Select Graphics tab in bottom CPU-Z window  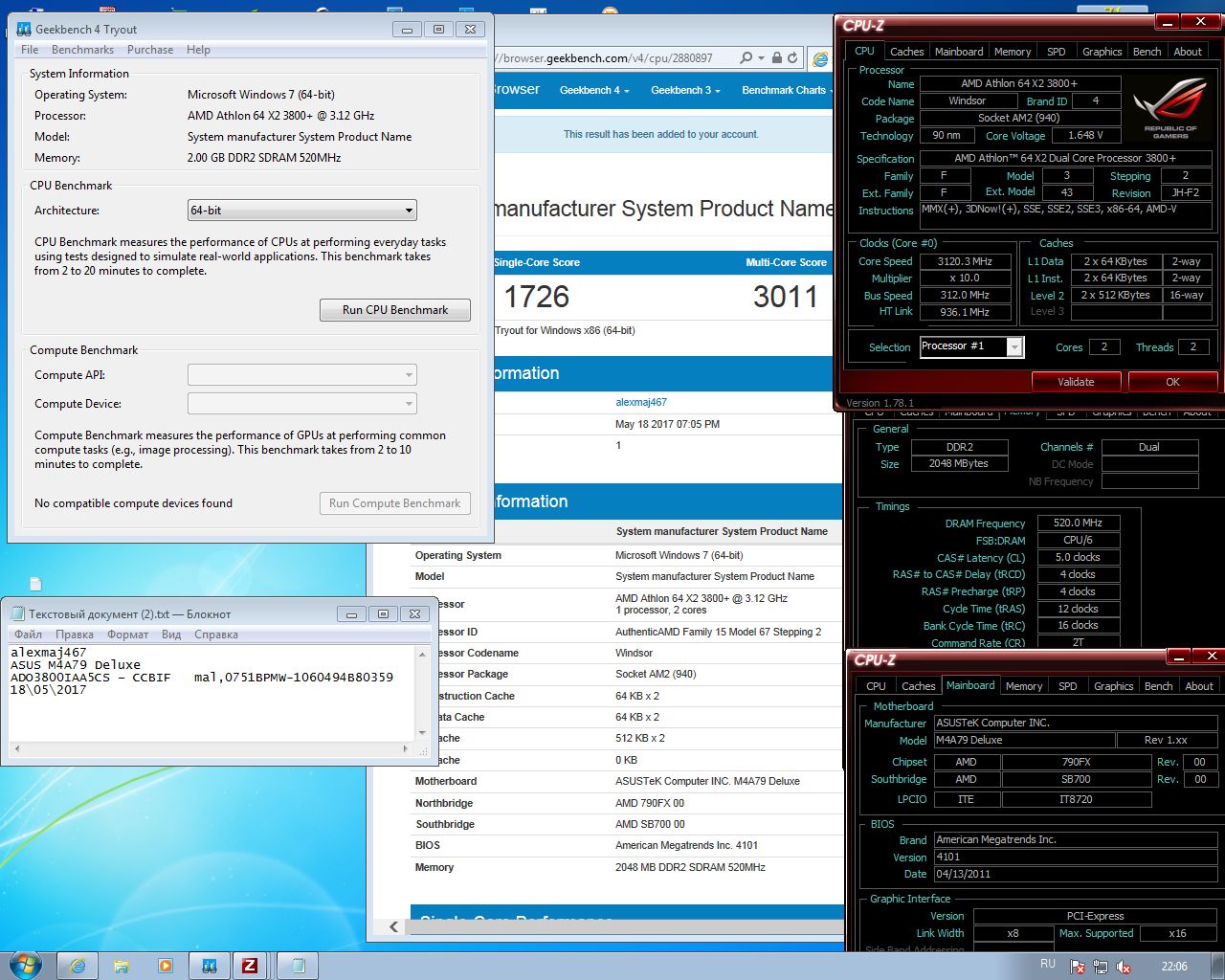(x=1113, y=686)
